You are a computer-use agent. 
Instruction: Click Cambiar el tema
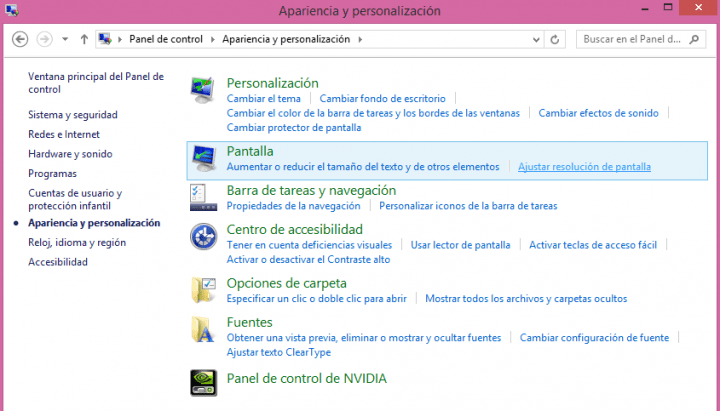pyautogui.click(x=264, y=99)
